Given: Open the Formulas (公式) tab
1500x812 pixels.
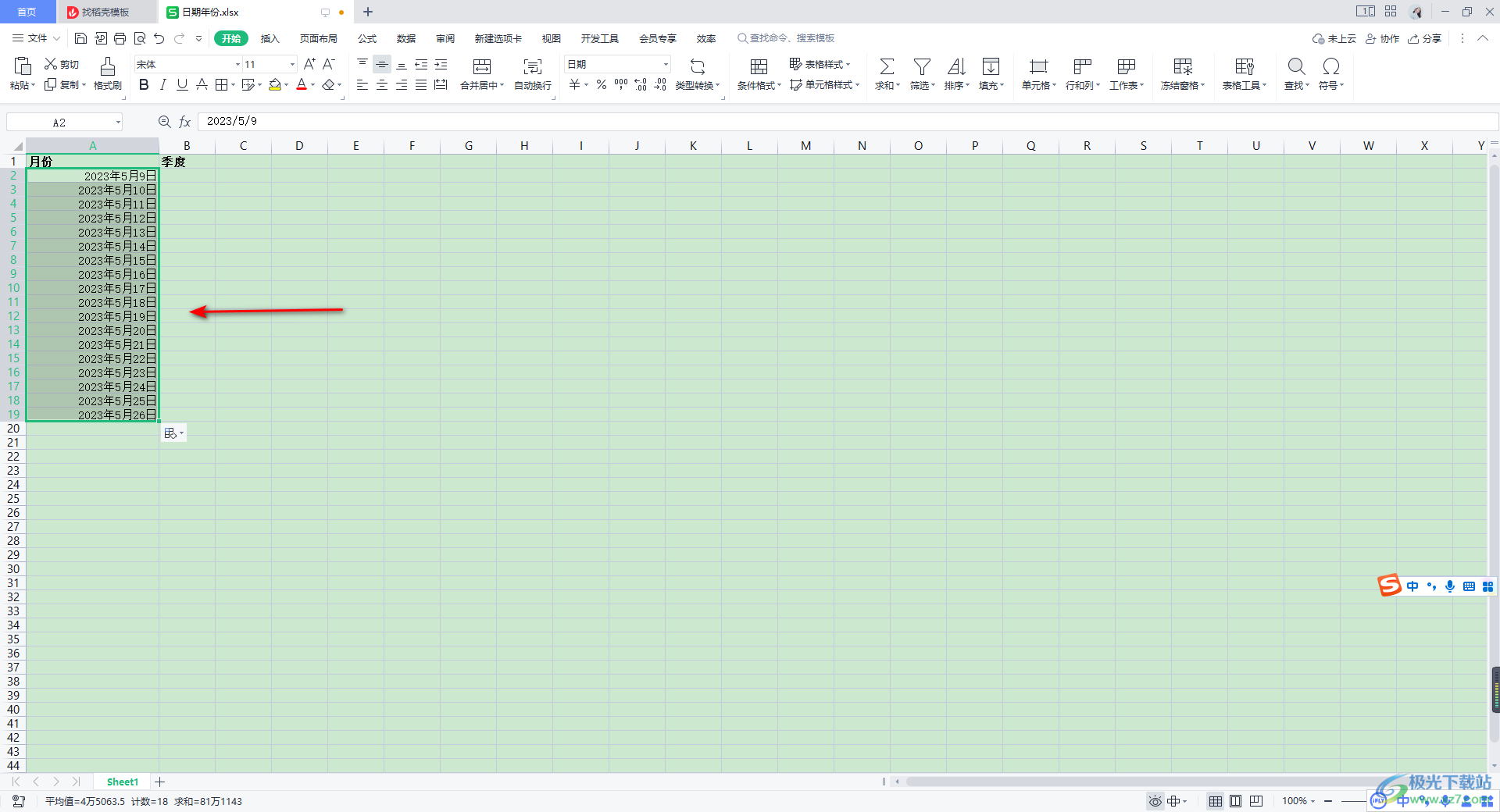Looking at the screenshot, I should coord(367,38).
